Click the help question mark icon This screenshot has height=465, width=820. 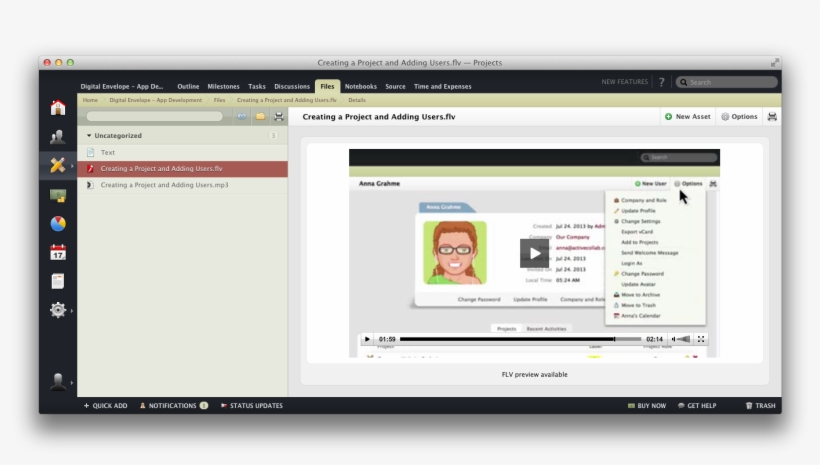point(662,82)
